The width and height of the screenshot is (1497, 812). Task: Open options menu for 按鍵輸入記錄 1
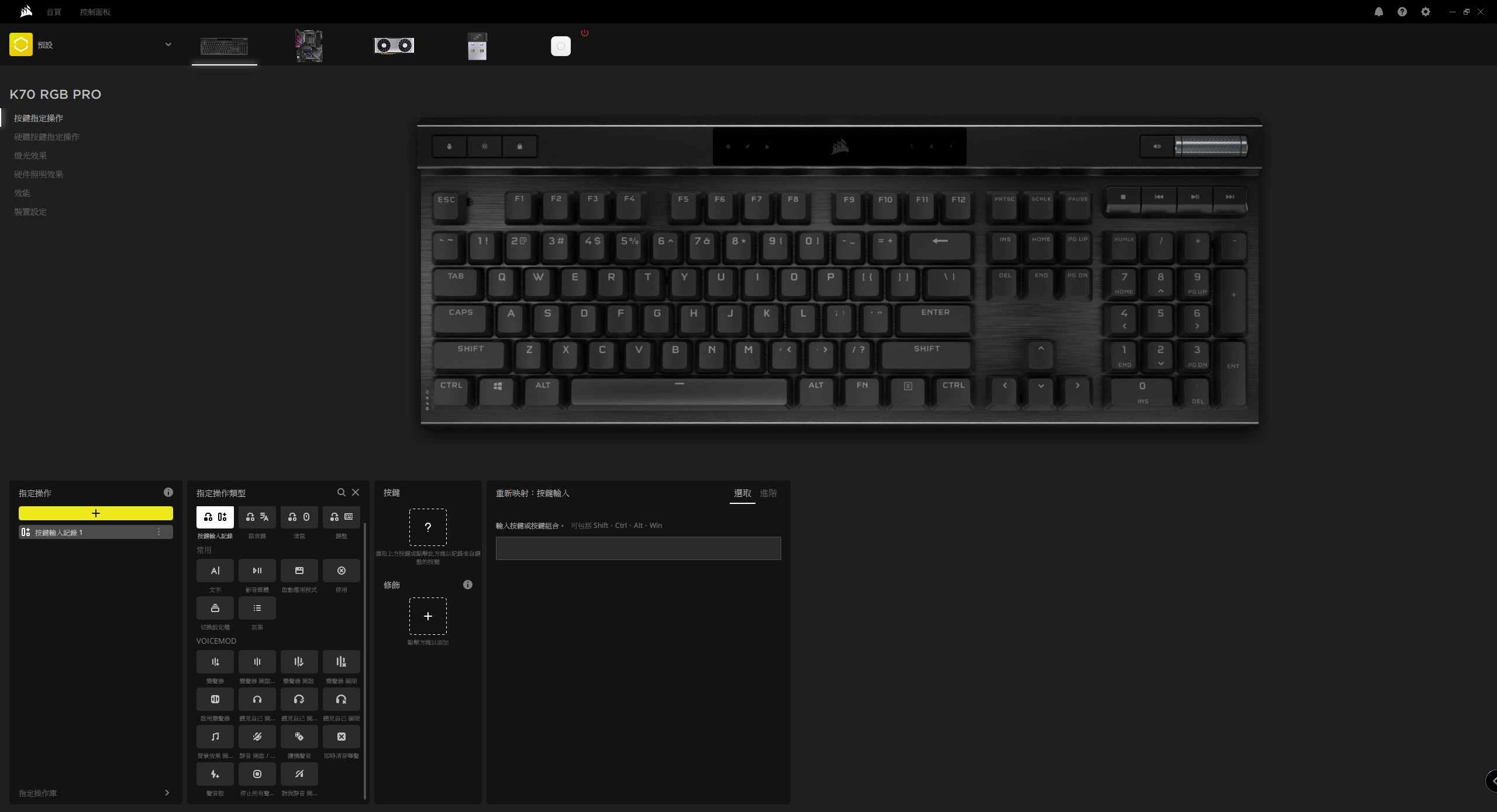pos(158,532)
